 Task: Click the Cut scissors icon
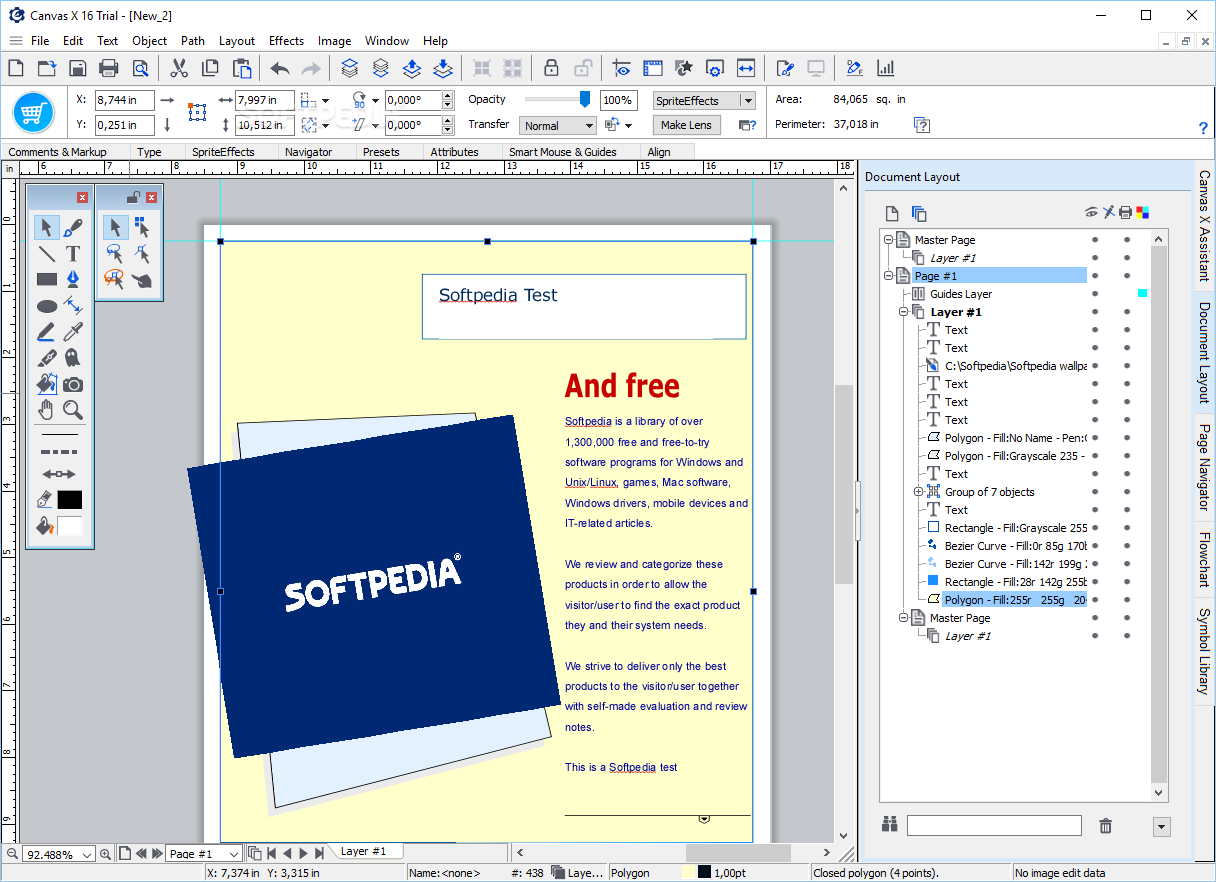click(179, 68)
